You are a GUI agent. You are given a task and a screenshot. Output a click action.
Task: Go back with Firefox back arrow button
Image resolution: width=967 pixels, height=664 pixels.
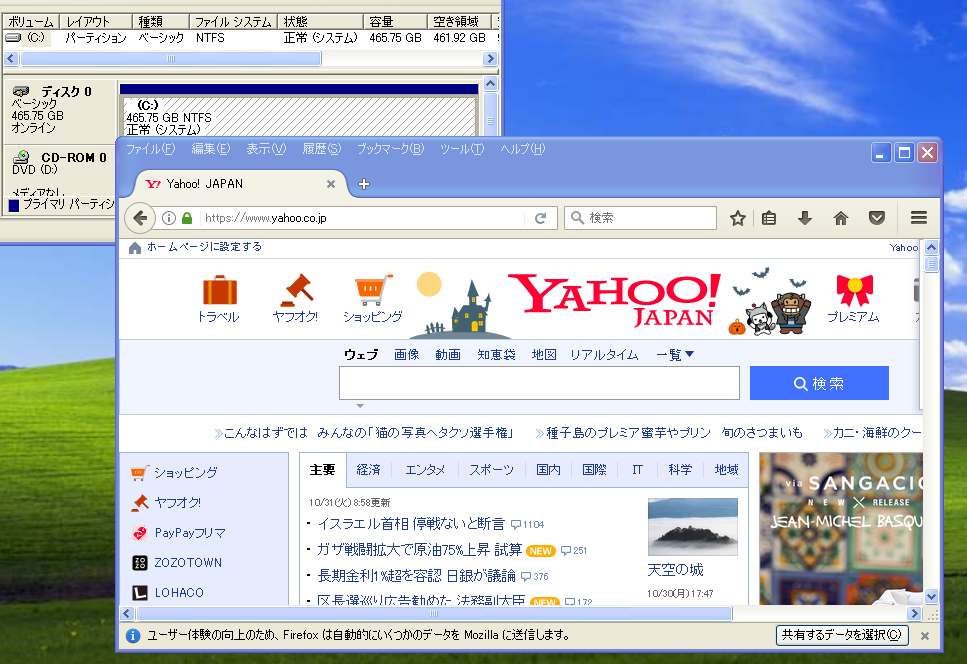pos(140,218)
